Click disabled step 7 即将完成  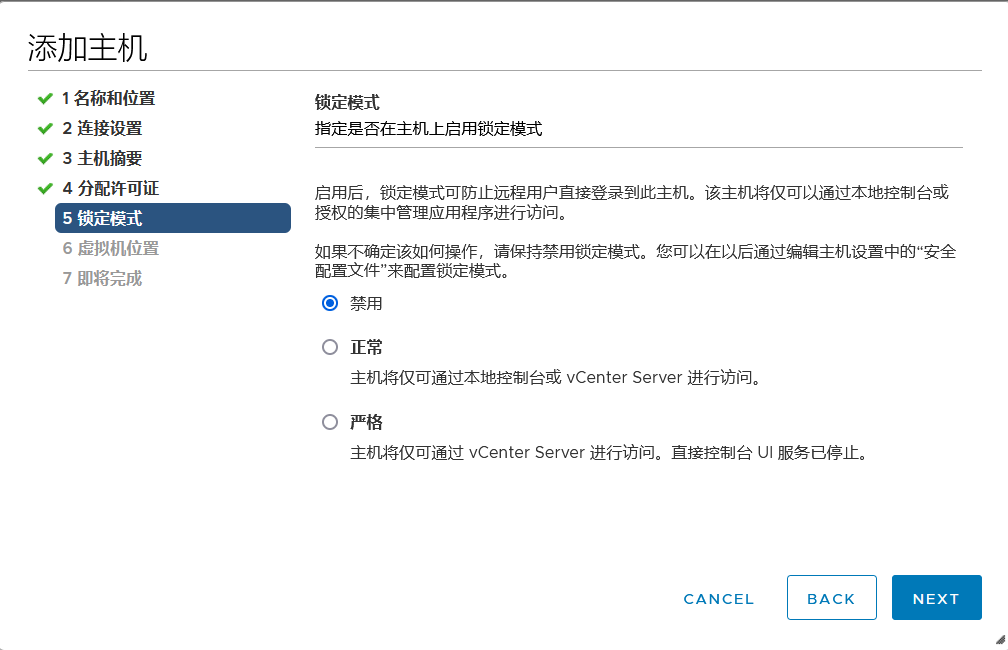102,278
